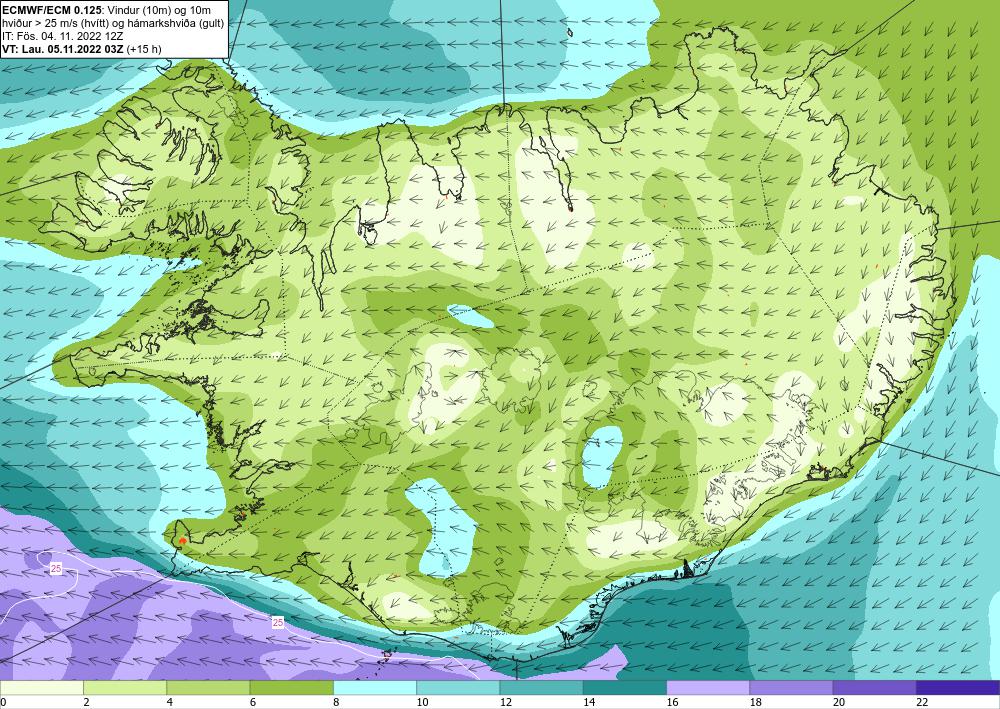Click the "ECMWF/ECM 0.125" model title
Image resolution: width=1000 pixels, height=709 pixels.
pyautogui.click(x=52, y=10)
